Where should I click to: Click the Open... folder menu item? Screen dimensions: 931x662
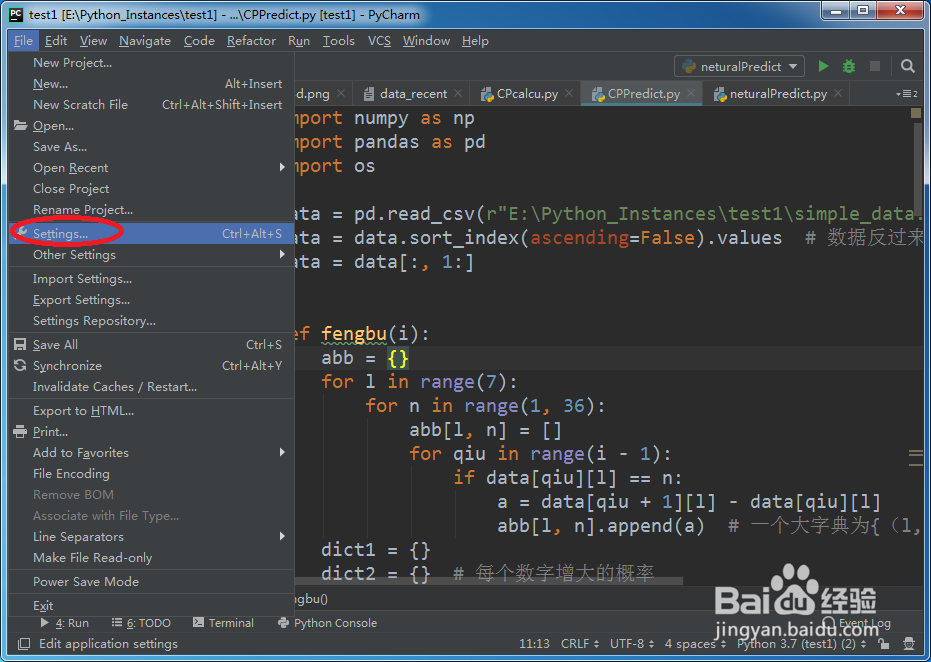click(x=151, y=126)
